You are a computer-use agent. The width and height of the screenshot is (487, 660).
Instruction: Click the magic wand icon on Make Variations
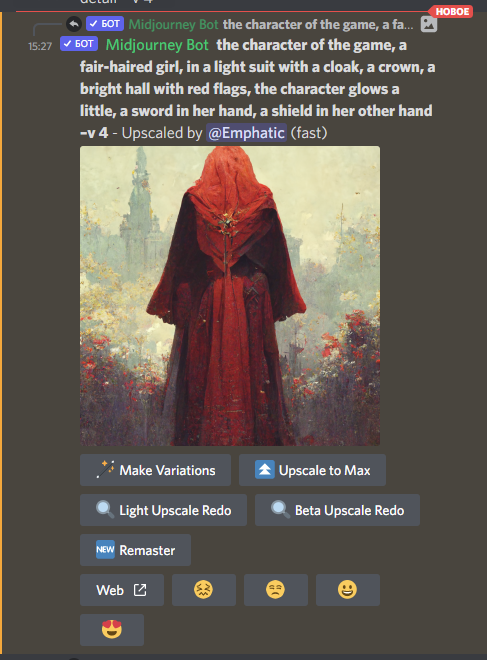(x=105, y=470)
